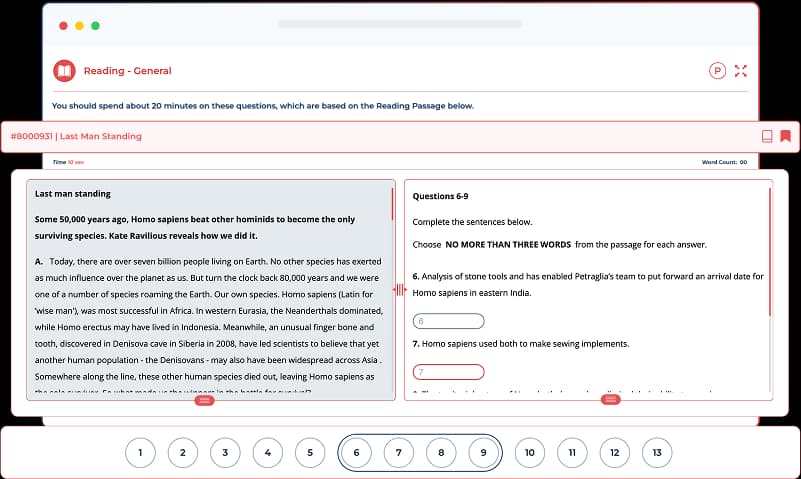
Task: Open the notebook icon in passage header
Action: tap(766, 136)
